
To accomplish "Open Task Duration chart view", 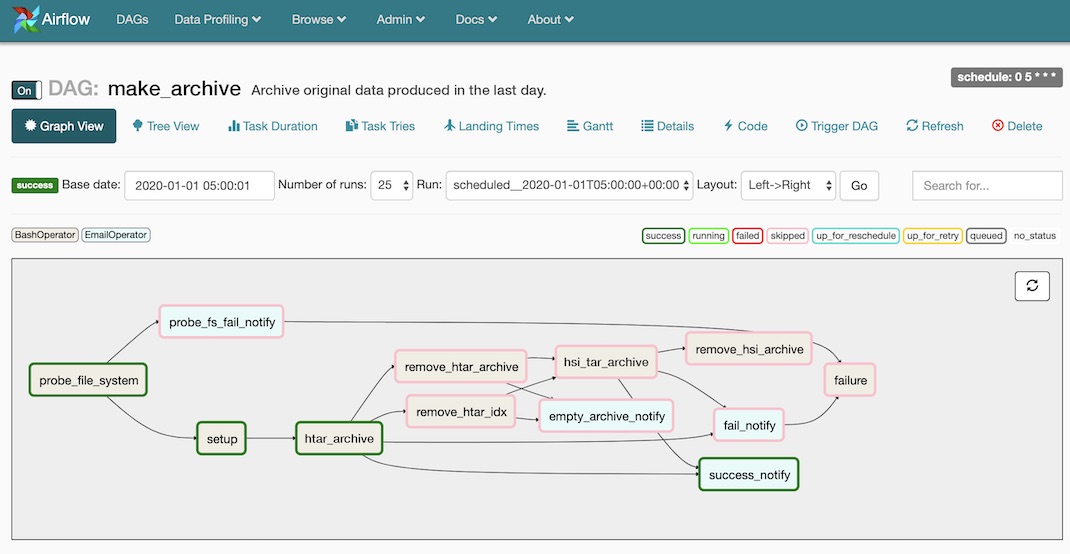I will 272,126.
